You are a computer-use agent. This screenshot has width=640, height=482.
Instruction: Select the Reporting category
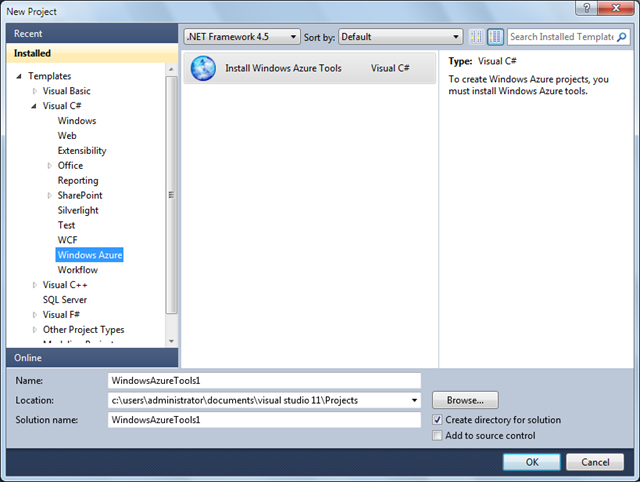[x=78, y=180]
